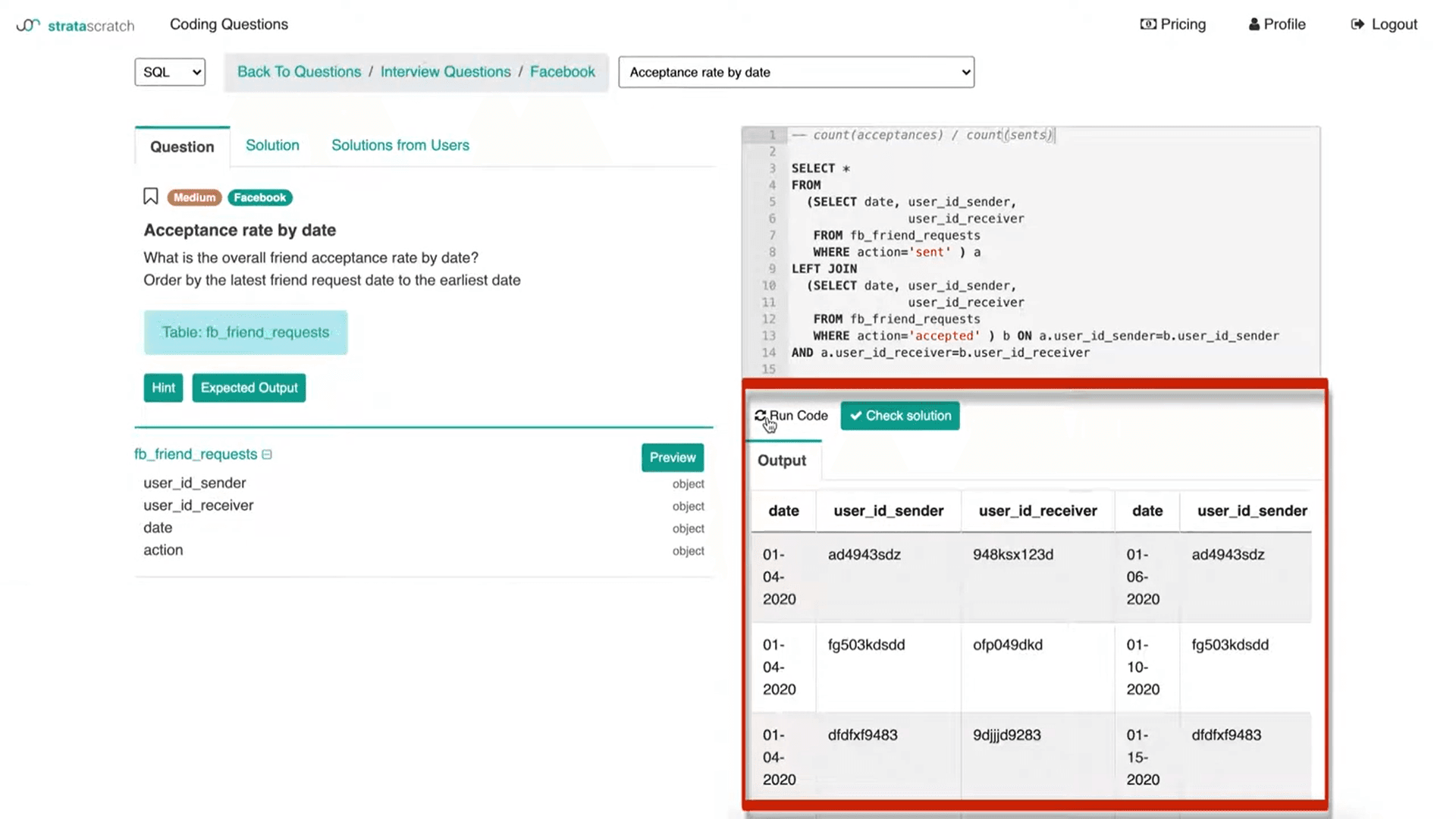Click the Logout arrow icon

point(1357,24)
